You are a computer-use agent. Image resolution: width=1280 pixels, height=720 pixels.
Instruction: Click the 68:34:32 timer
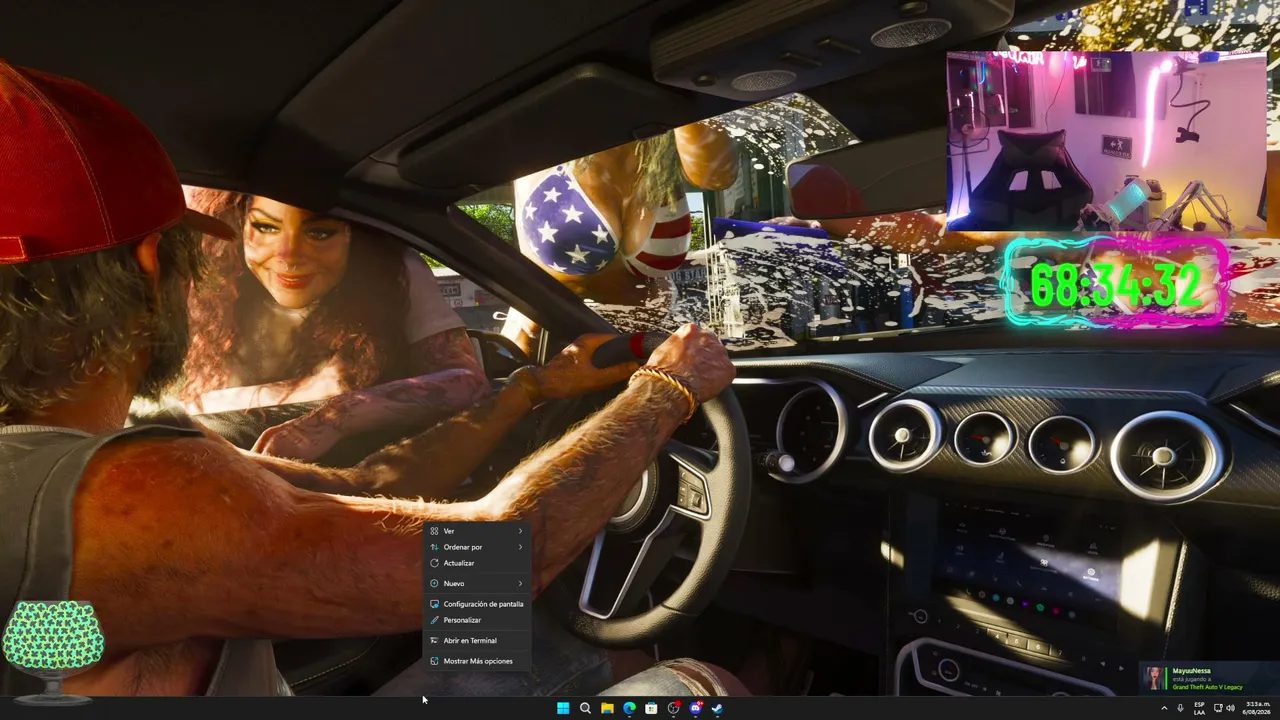click(1115, 284)
